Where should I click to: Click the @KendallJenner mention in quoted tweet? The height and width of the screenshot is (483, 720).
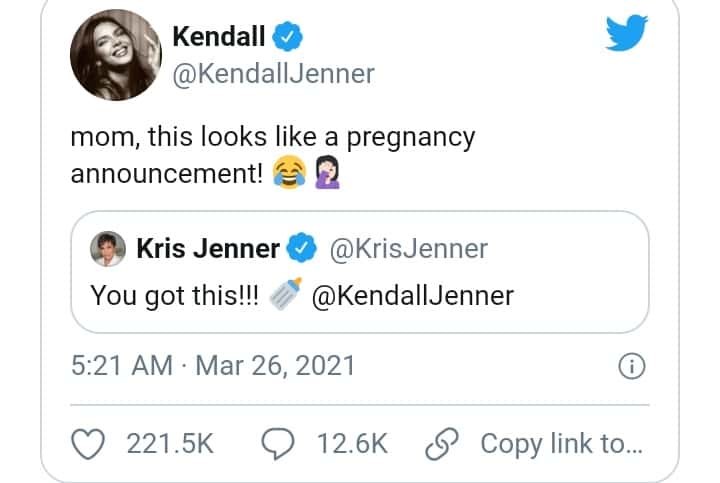pyautogui.click(x=412, y=295)
